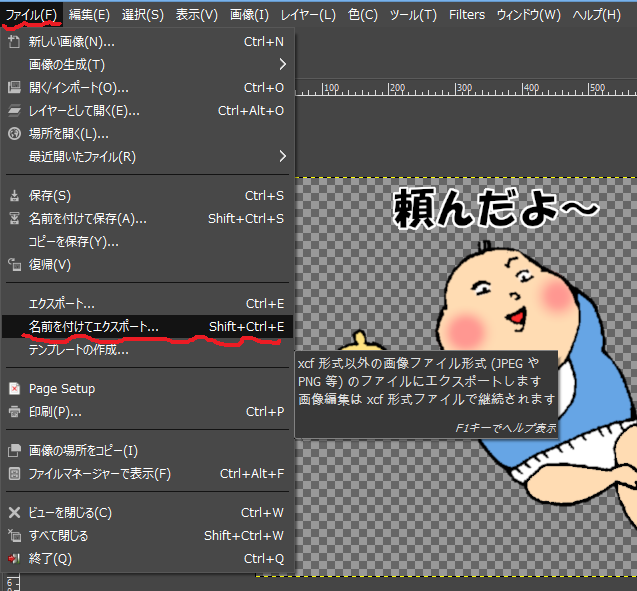
Task: Click the X icon beside ビューを閉じる
Action: coord(14,513)
